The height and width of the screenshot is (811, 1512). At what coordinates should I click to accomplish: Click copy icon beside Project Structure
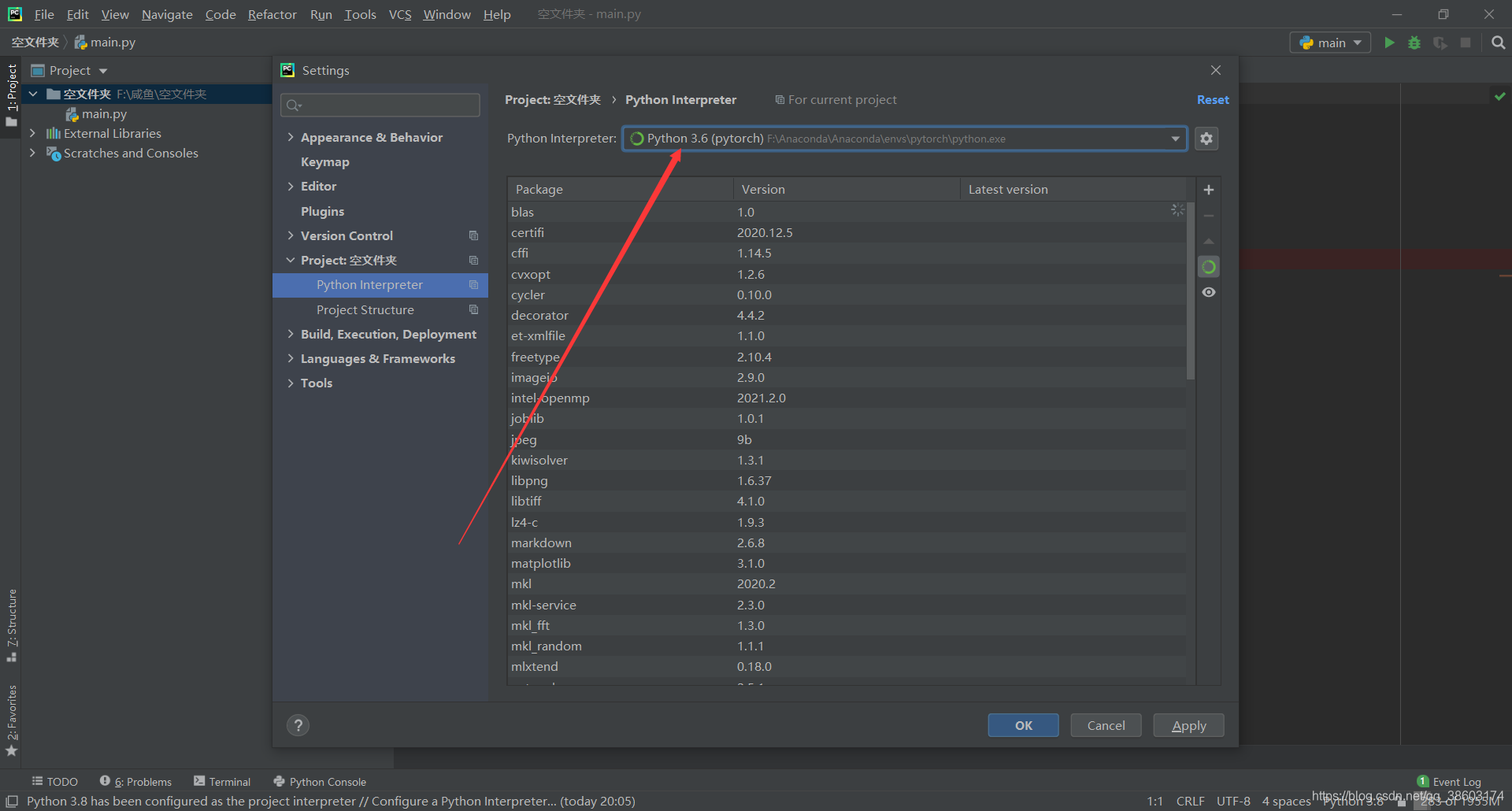click(473, 309)
